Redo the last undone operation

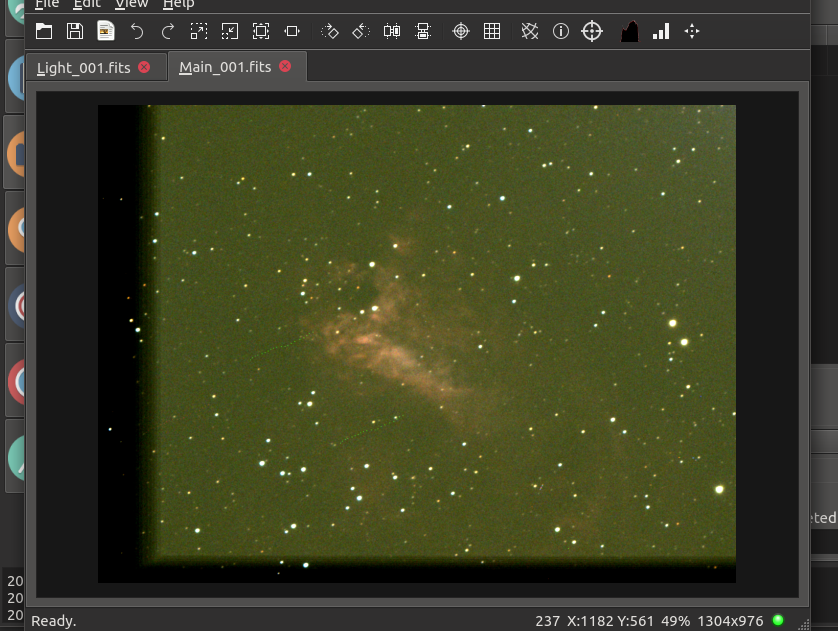[x=168, y=32]
